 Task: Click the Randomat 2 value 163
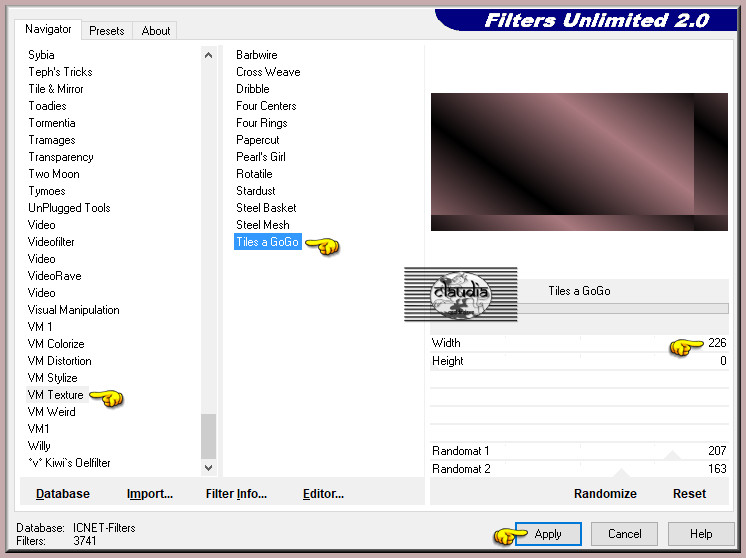coord(717,469)
